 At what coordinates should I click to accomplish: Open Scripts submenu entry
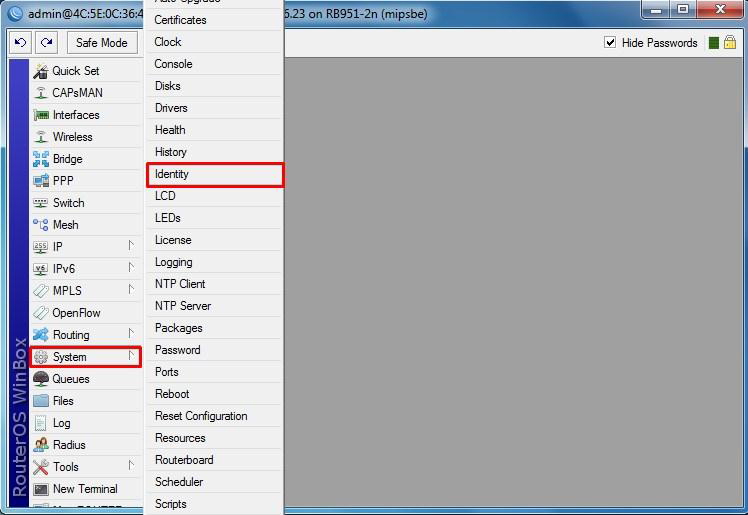(x=213, y=504)
